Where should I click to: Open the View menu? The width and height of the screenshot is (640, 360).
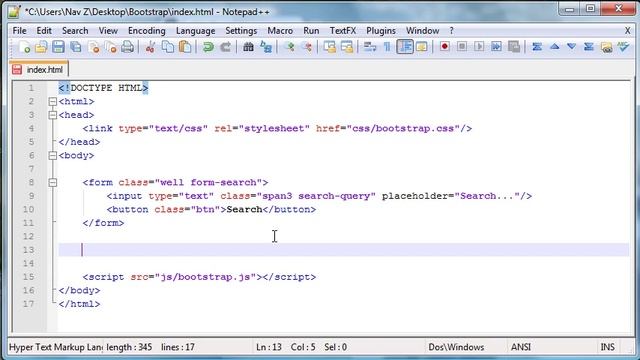coord(108,31)
